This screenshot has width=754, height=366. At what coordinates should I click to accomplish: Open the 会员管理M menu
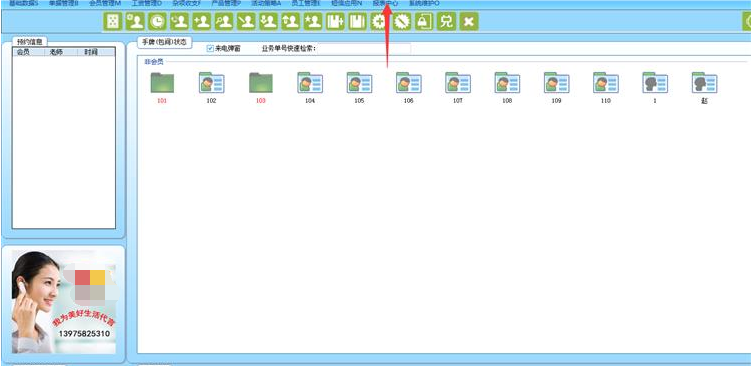(105, 3)
